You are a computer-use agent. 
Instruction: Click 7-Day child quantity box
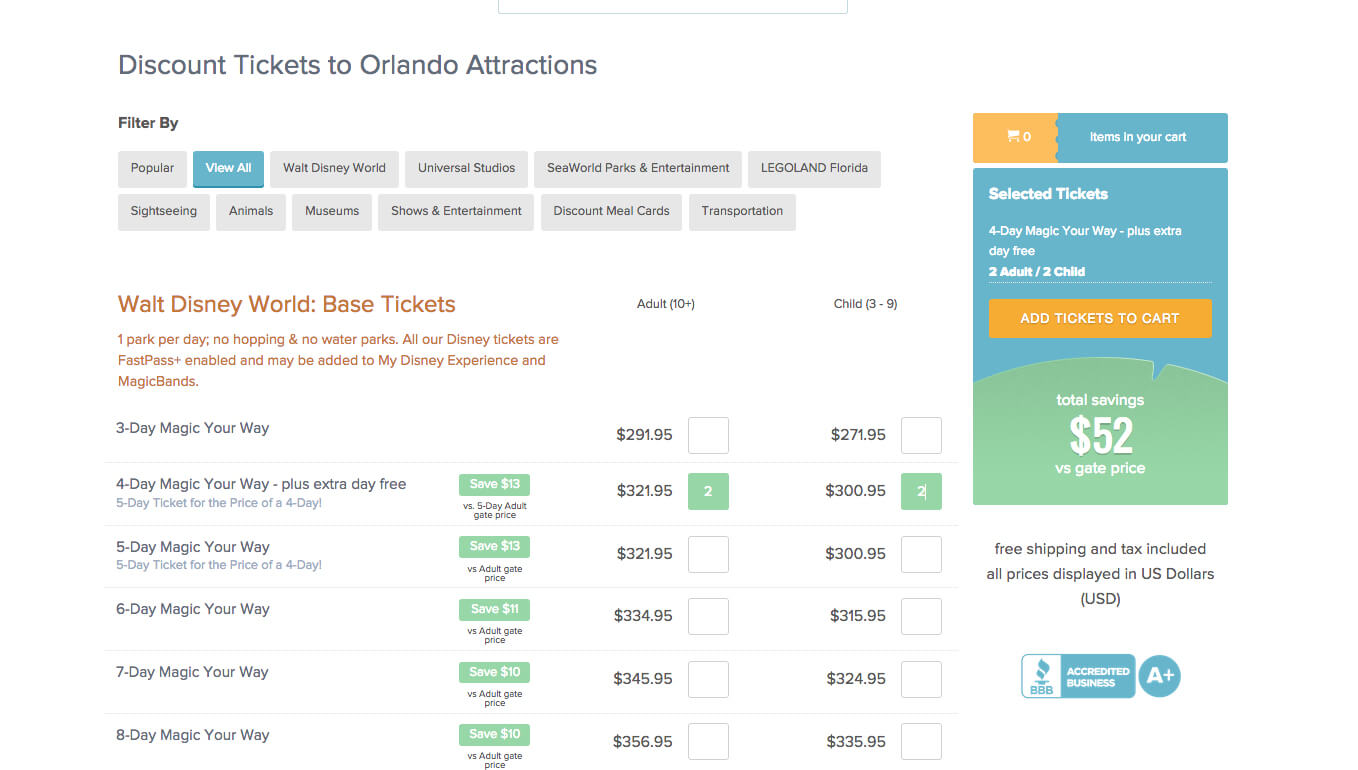coord(921,679)
